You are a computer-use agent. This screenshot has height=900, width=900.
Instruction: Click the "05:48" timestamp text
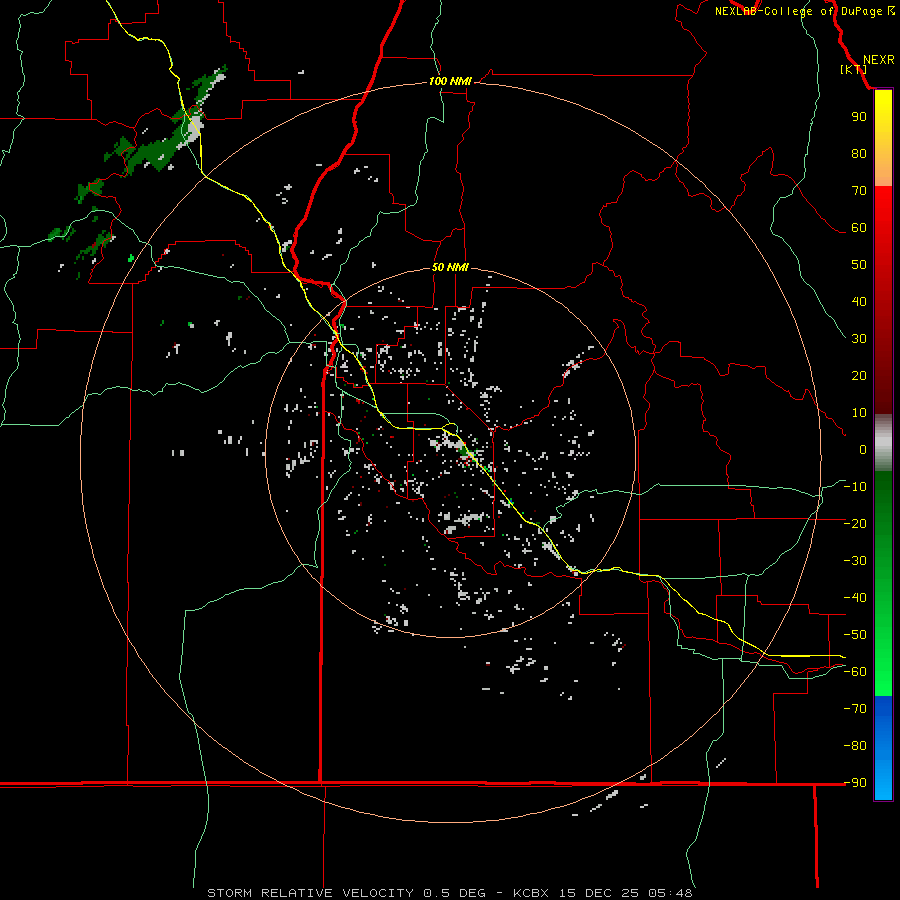pos(670,893)
